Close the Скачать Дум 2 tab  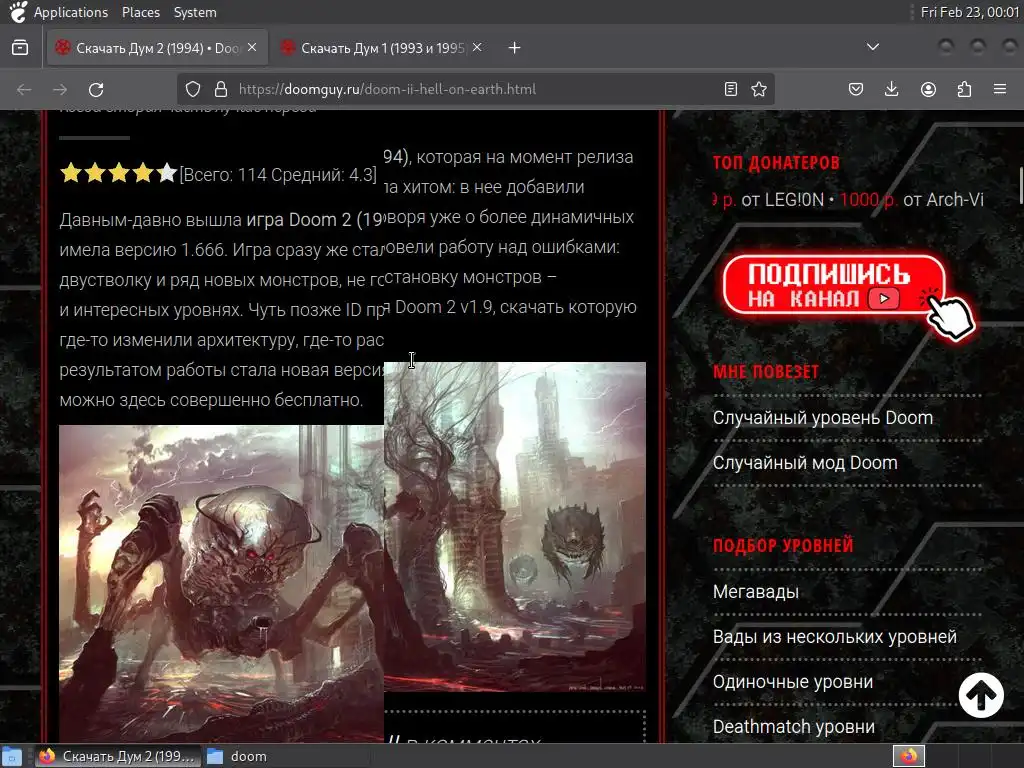[x=252, y=47]
